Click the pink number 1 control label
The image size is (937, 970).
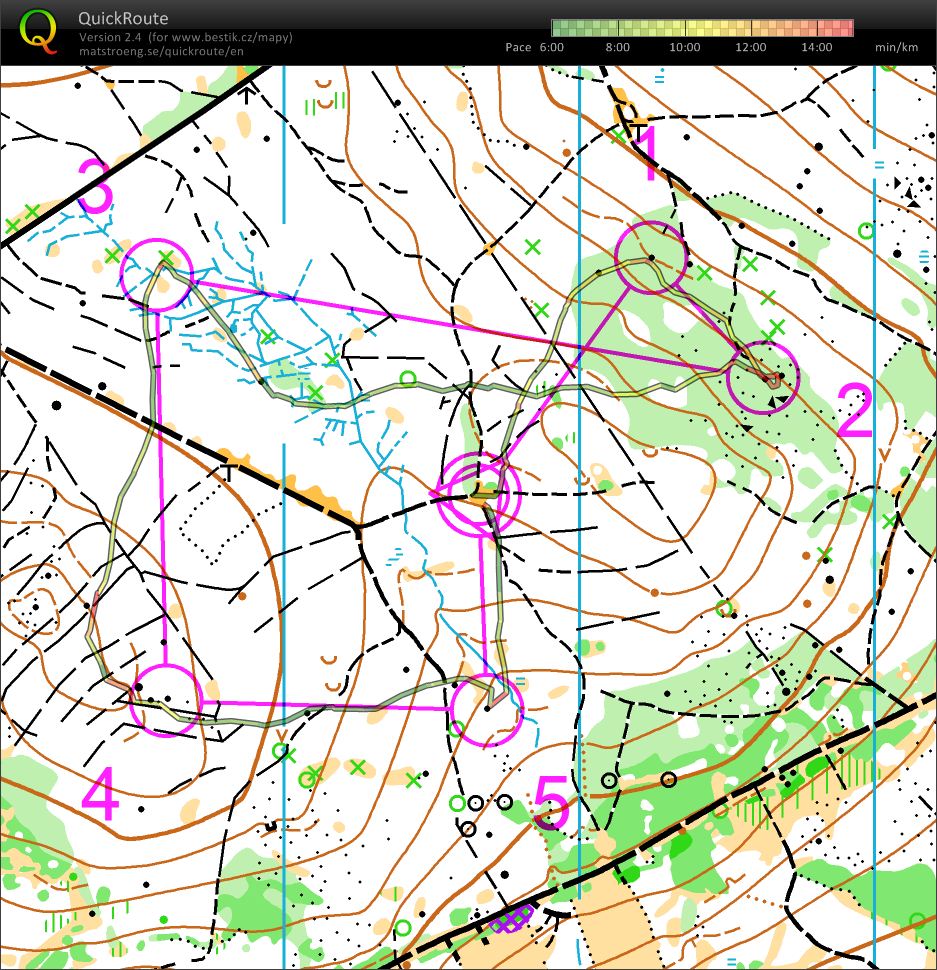pyautogui.click(x=650, y=155)
